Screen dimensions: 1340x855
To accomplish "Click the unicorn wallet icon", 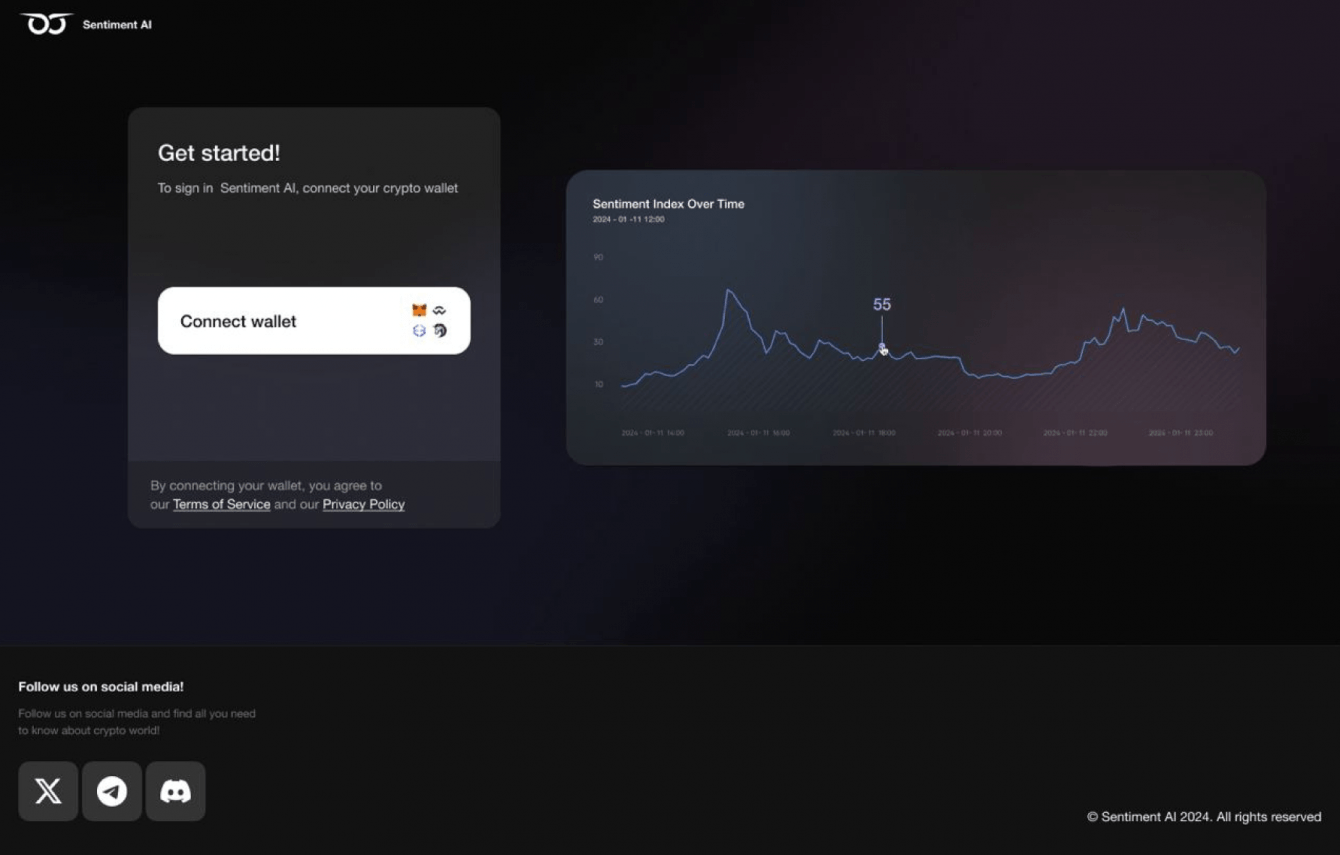I will click(x=439, y=331).
